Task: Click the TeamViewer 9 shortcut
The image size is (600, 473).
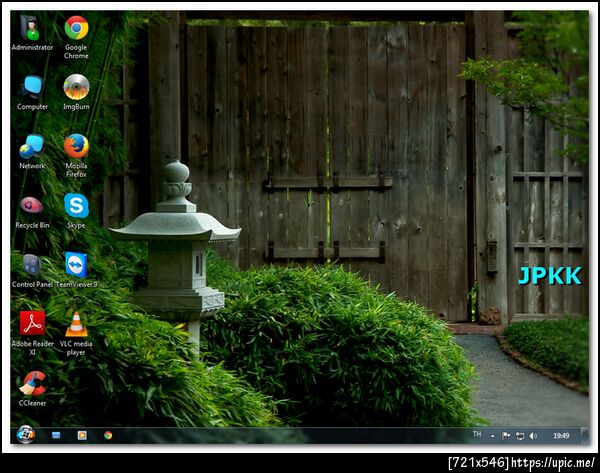Action: point(76,270)
